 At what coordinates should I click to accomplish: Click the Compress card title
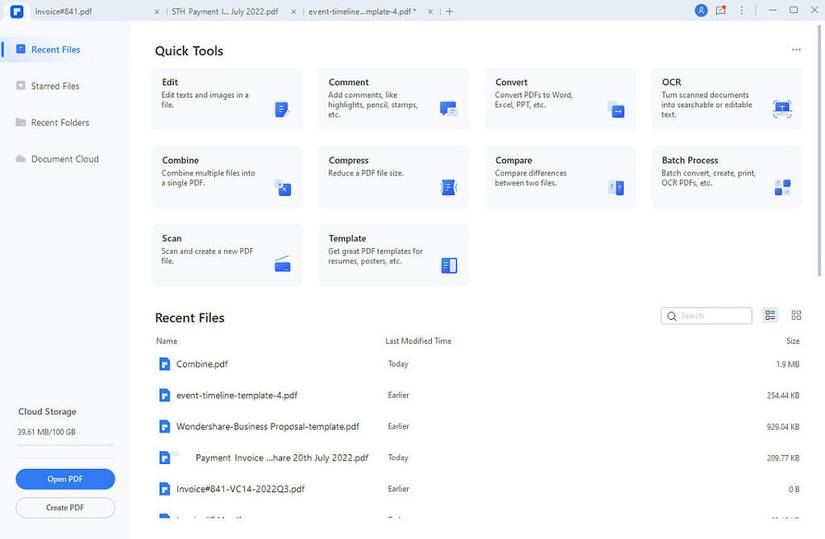[x=348, y=160]
